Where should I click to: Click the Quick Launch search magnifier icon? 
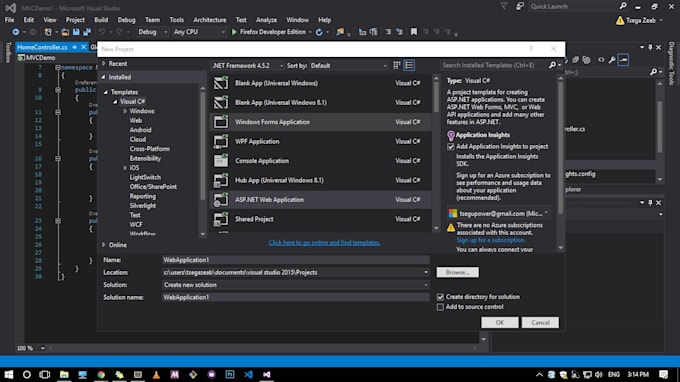(x=623, y=6)
